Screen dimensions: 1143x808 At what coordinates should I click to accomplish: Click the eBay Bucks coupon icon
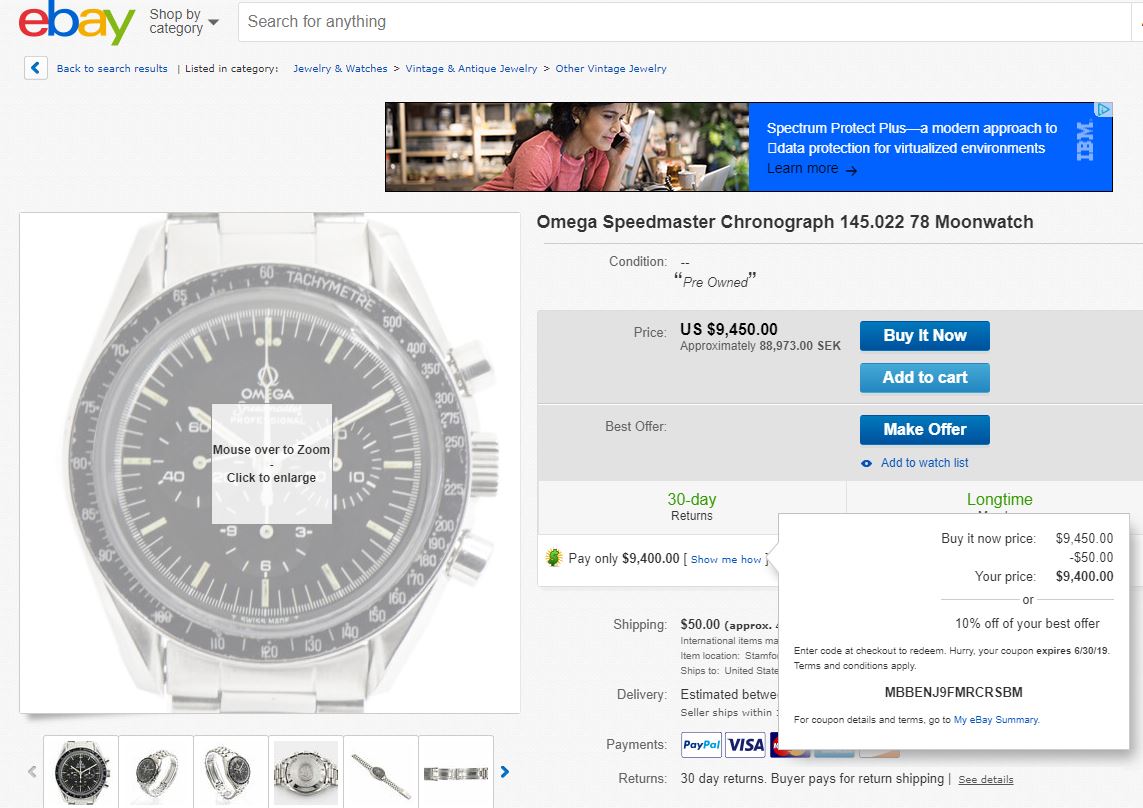pos(554,558)
